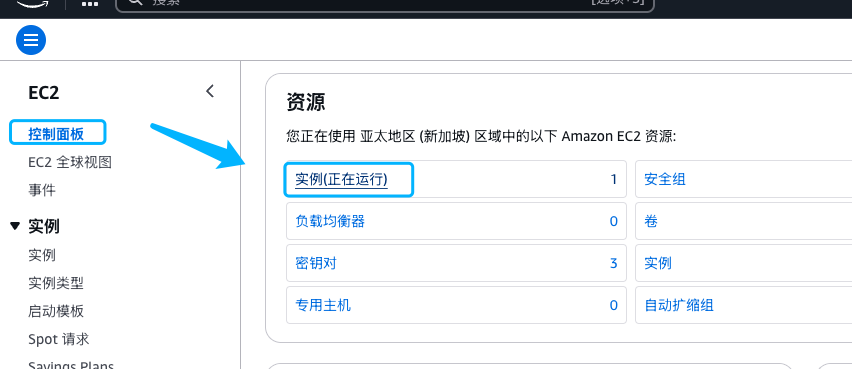Viewport: 852px width, 369px height.
Task: Open the services grid icon in top bar
Action: pos(90,4)
